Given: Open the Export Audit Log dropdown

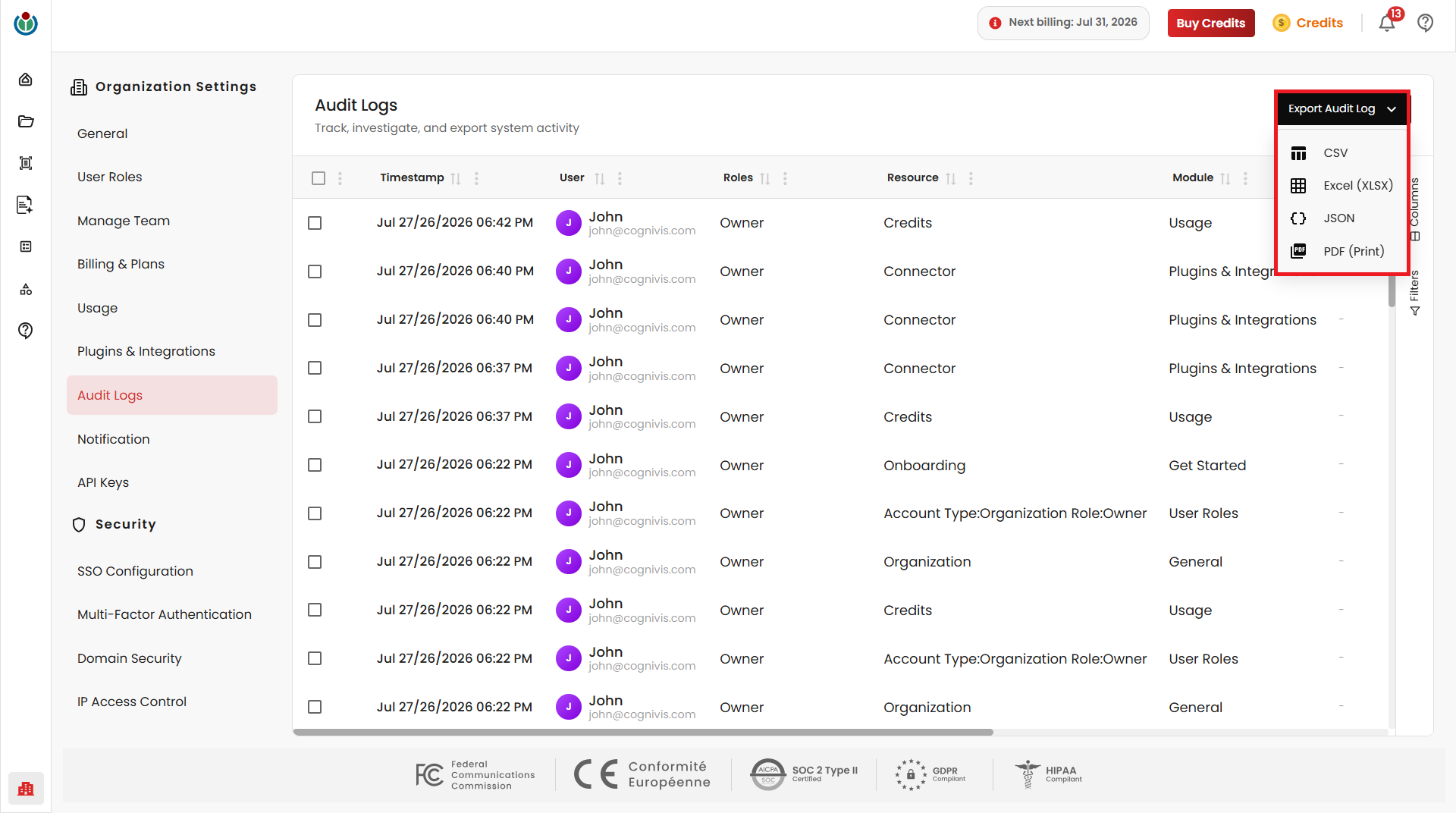Looking at the screenshot, I should click(x=1341, y=108).
